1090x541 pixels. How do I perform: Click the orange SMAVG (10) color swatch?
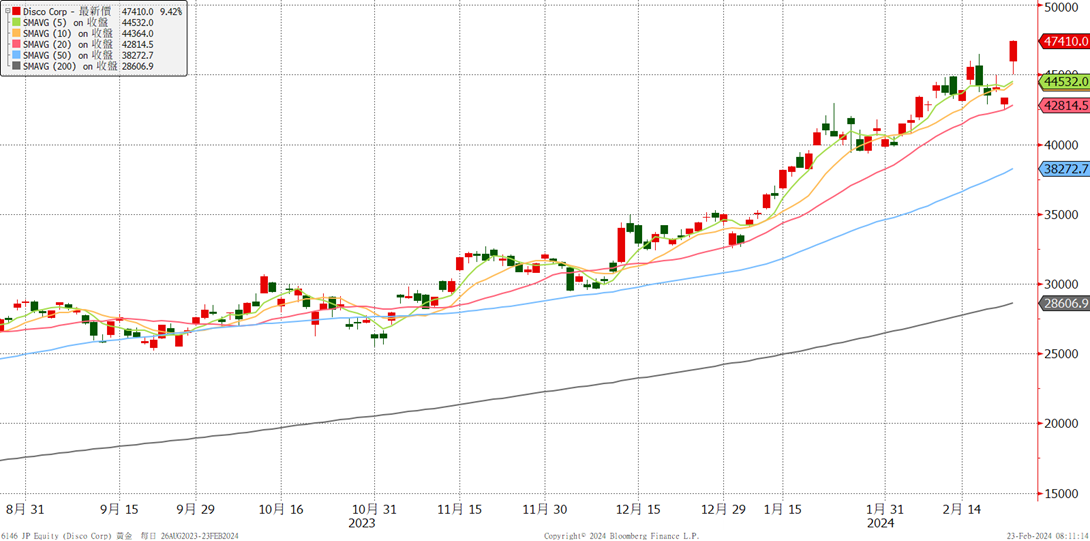tap(17, 33)
